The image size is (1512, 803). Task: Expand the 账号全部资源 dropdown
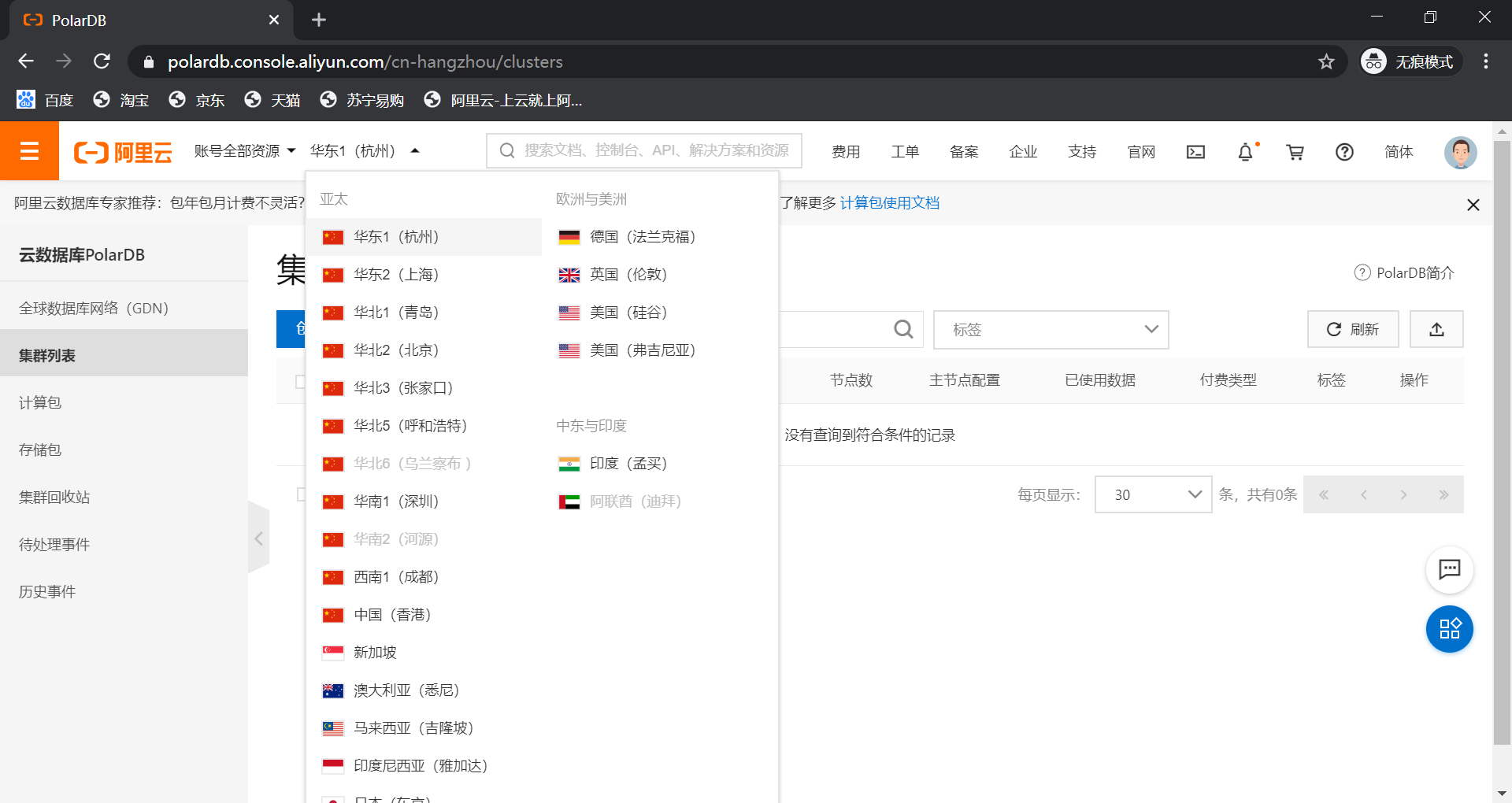tap(245, 151)
